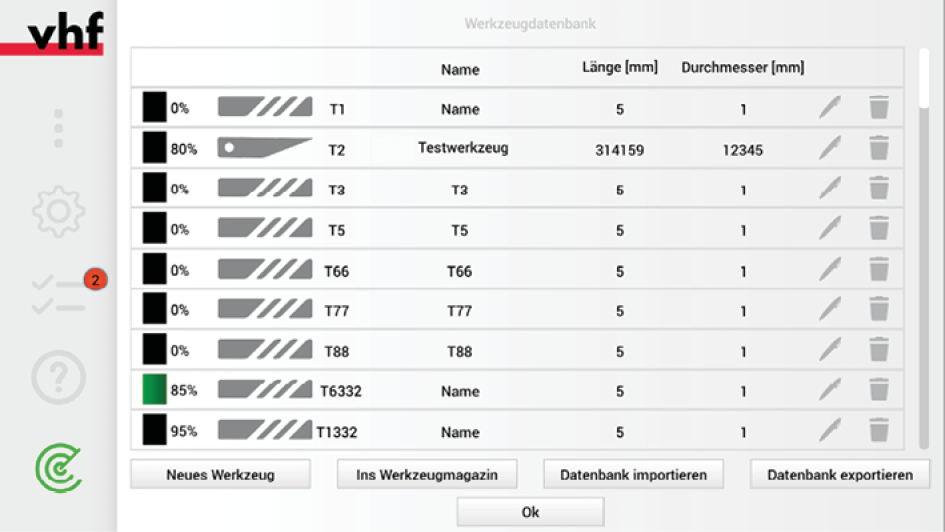This screenshot has width=945, height=532.
Task: Edit tool T88 with pencil icon
Action: coord(830,349)
